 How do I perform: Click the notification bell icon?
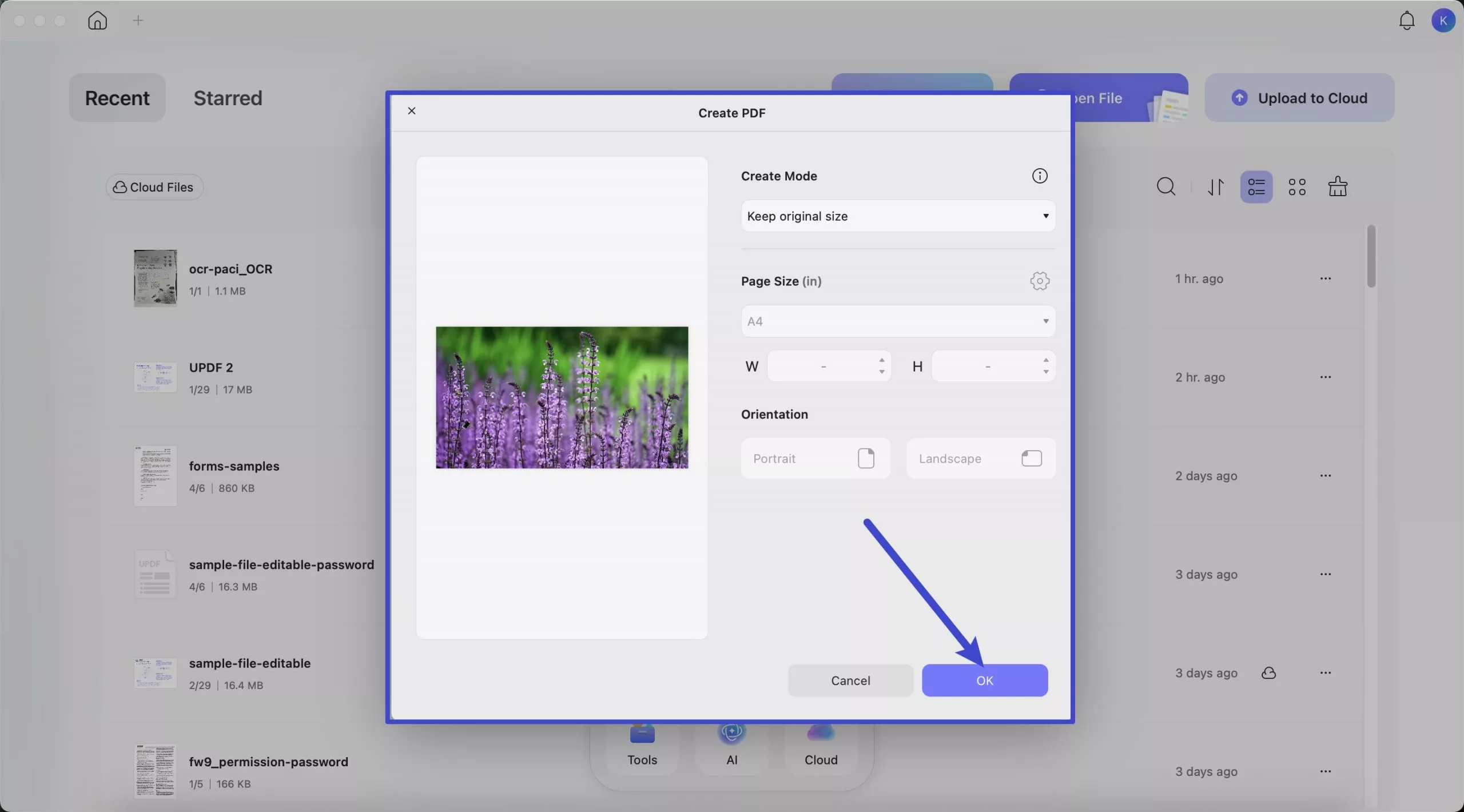pyautogui.click(x=1406, y=20)
